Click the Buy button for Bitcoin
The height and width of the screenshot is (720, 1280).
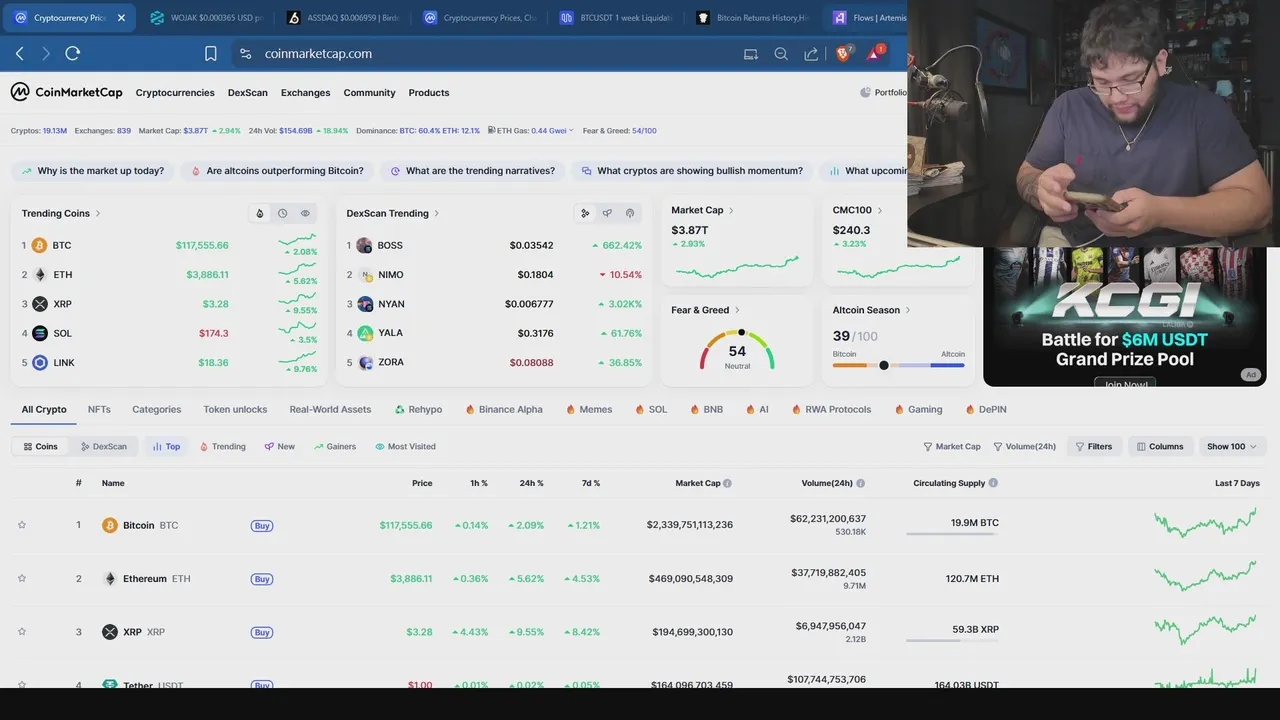point(262,525)
